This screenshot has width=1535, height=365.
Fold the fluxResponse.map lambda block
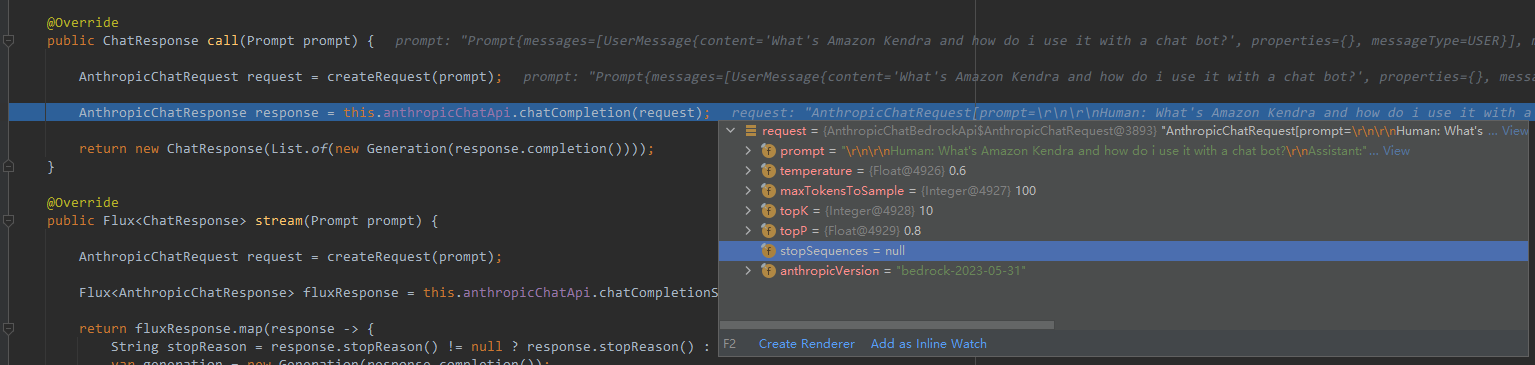[x=9, y=328]
